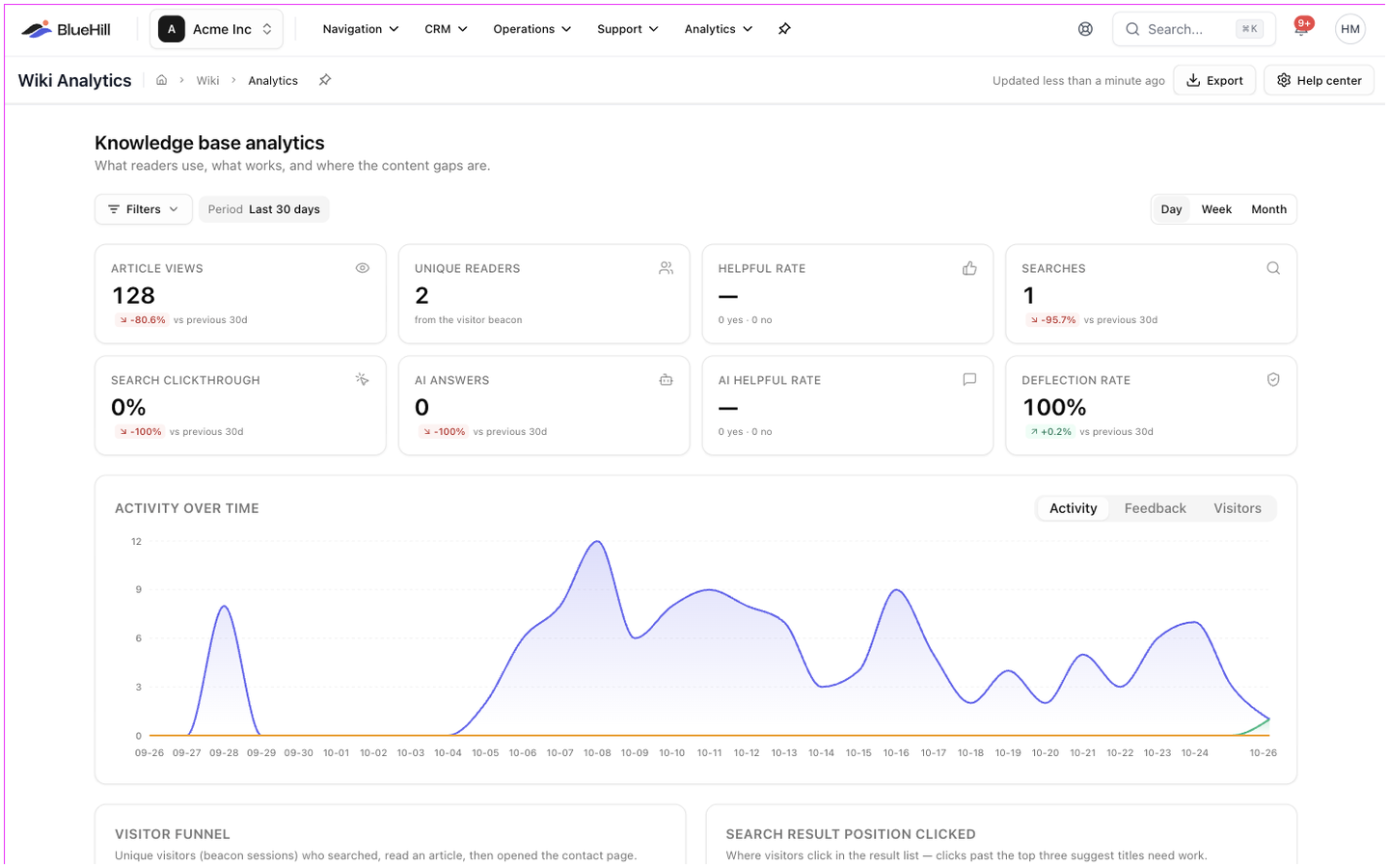Switch granularity to Month
1389x868 pixels.
(1268, 209)
